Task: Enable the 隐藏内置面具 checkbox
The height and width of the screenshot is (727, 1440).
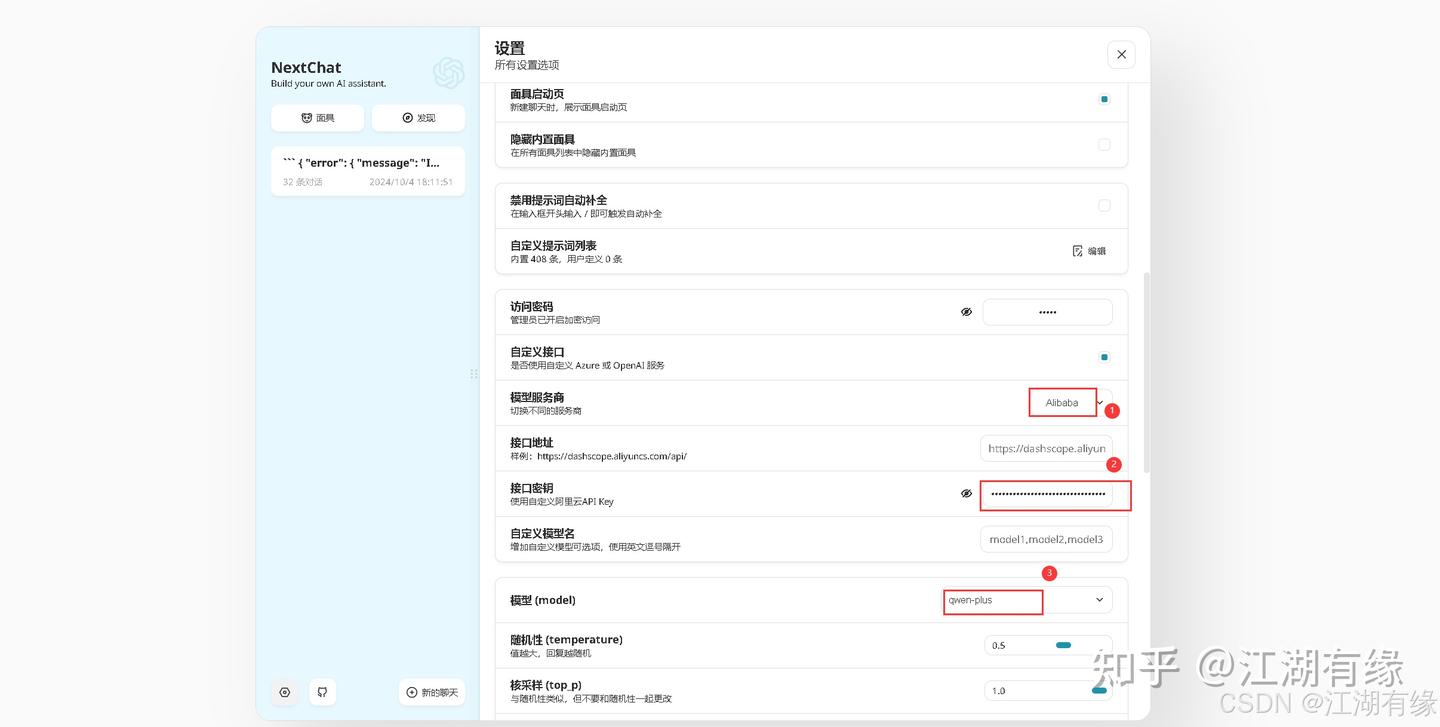Action: (1104, 144)
